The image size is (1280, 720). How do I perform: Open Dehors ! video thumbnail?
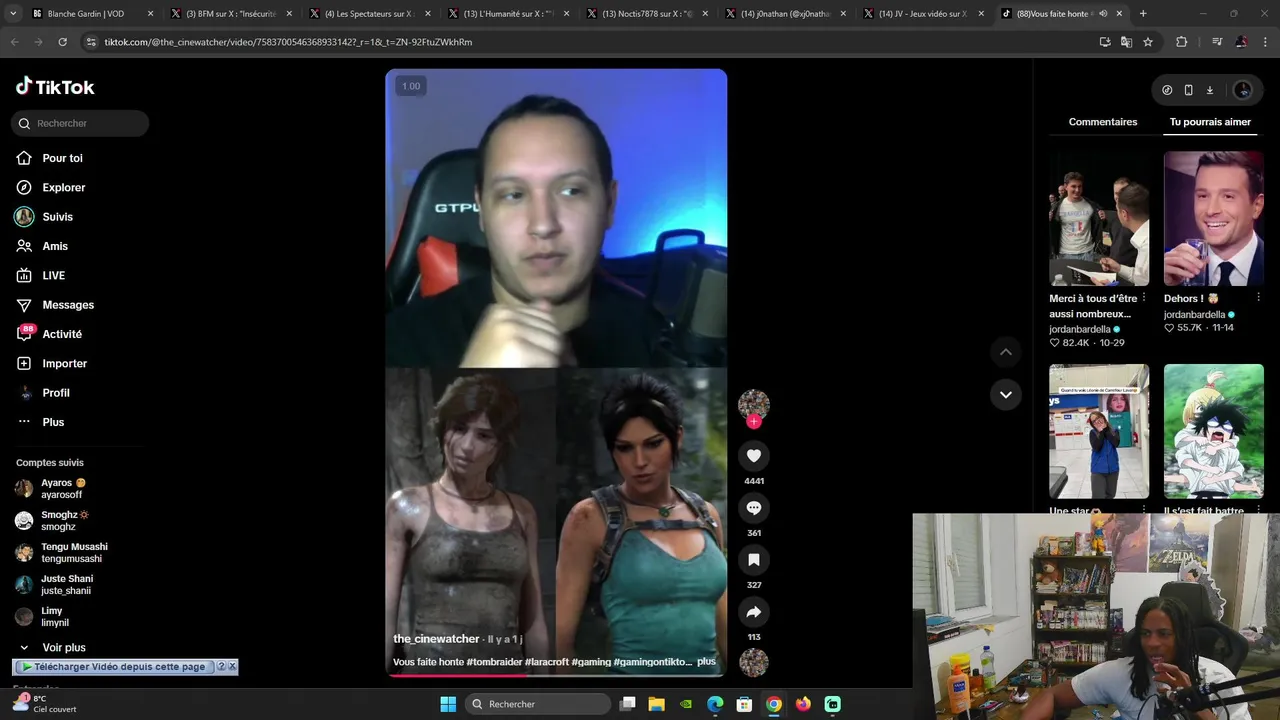pyautogui.click(x=1214, y=218)
